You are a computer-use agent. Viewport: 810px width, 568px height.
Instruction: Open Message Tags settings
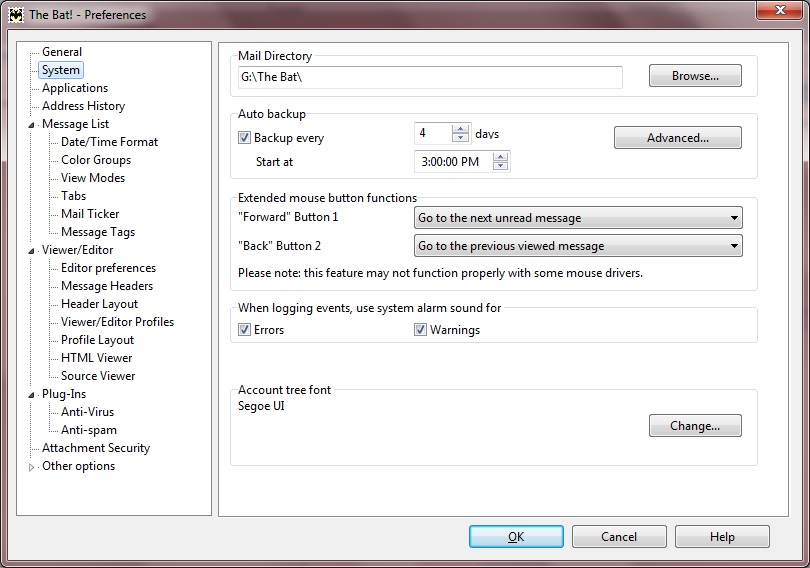pos(98,232)
